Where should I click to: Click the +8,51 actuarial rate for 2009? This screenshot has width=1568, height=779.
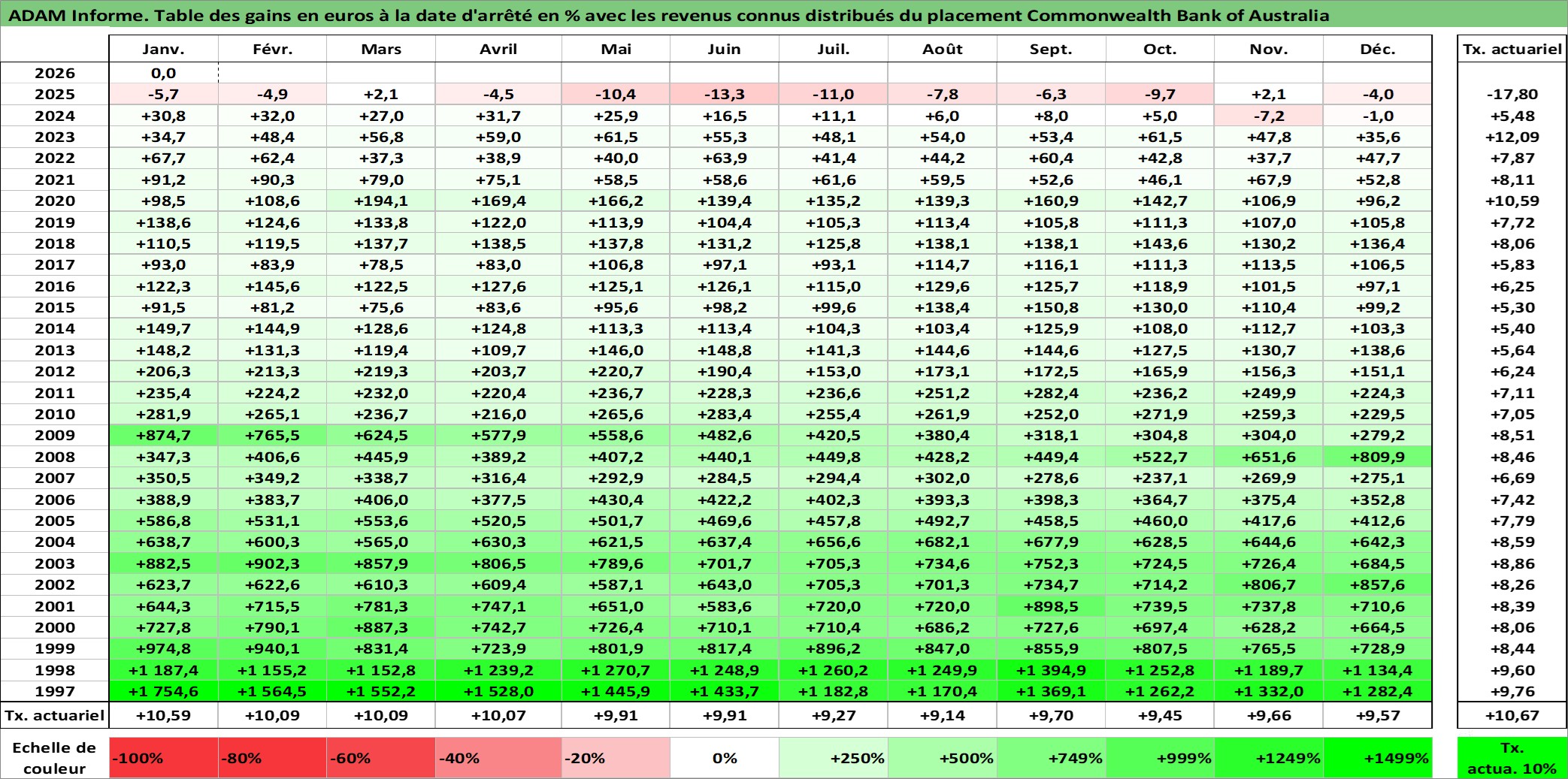(1512, 435)
